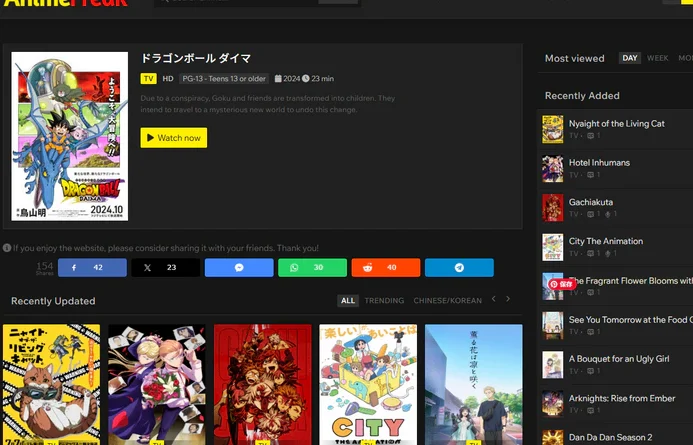
Task: Open Dan Da Dan Season 2 link
Action: point(610,437)
